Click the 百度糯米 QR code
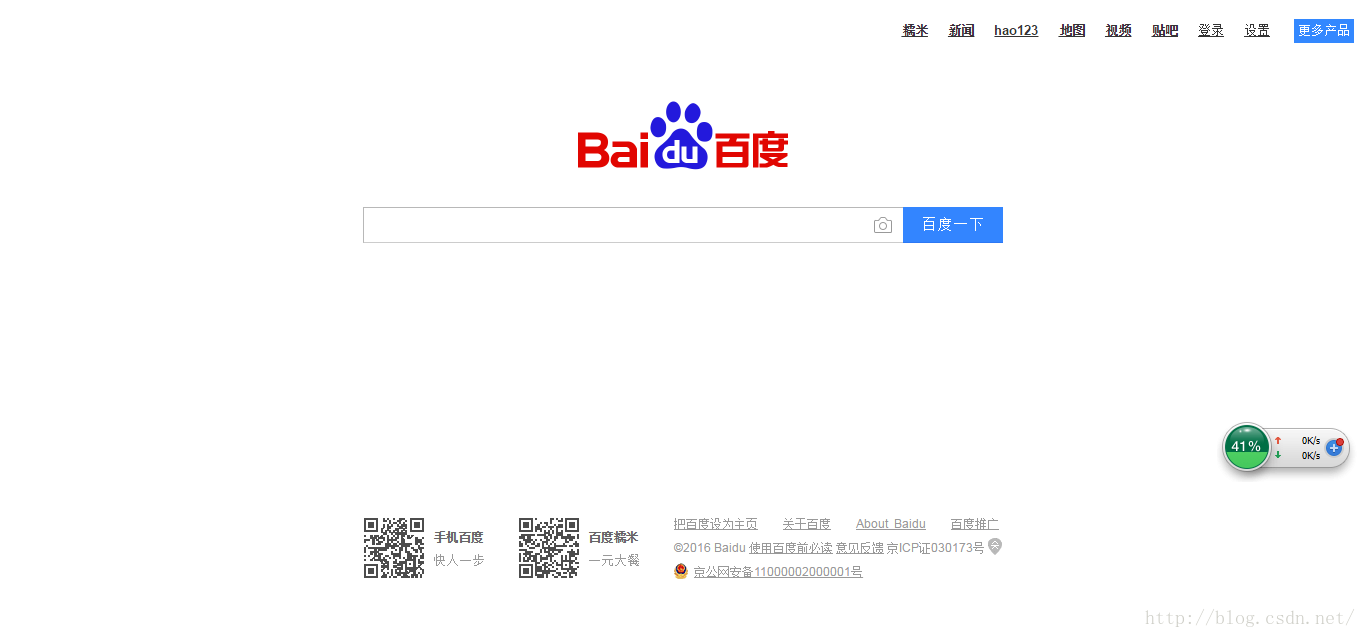The height and width of the screenshot is (638, 1366). point(549,548)
